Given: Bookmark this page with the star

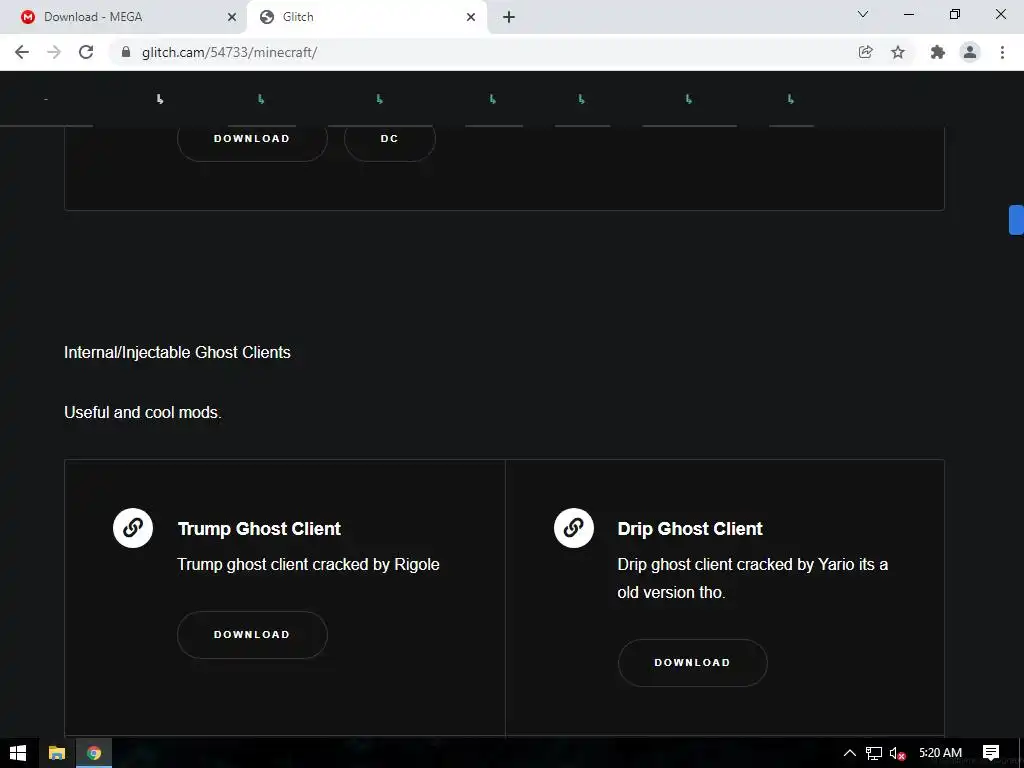Looking at the screenshot, I should [x=898, y=52].
